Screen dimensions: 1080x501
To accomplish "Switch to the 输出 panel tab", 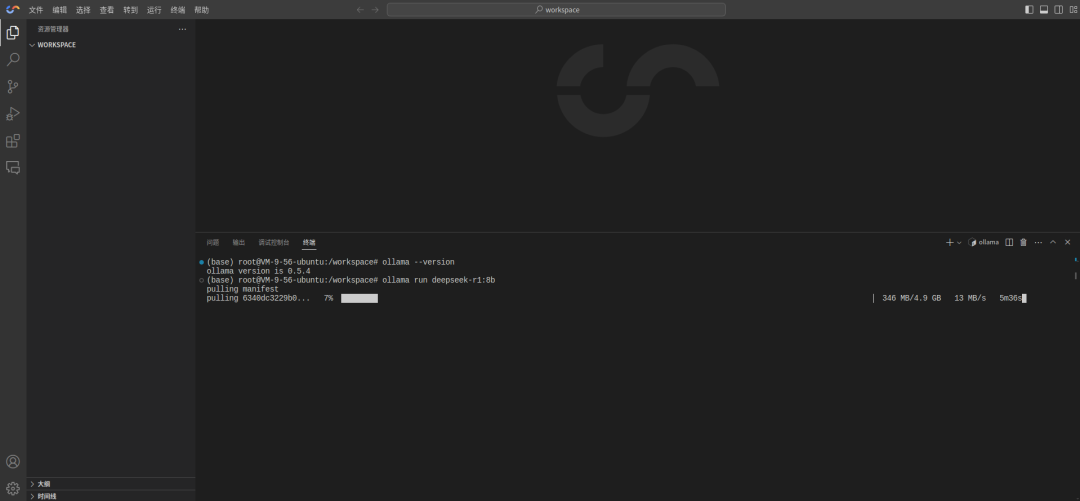I will (238, 243).
